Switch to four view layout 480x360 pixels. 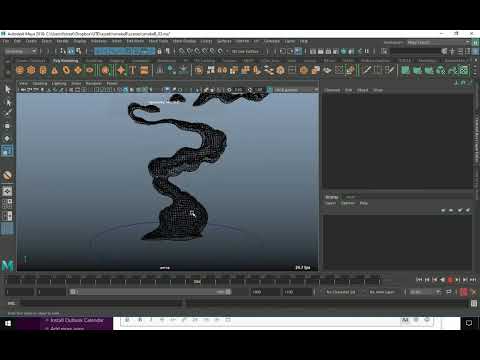[8, 203]
